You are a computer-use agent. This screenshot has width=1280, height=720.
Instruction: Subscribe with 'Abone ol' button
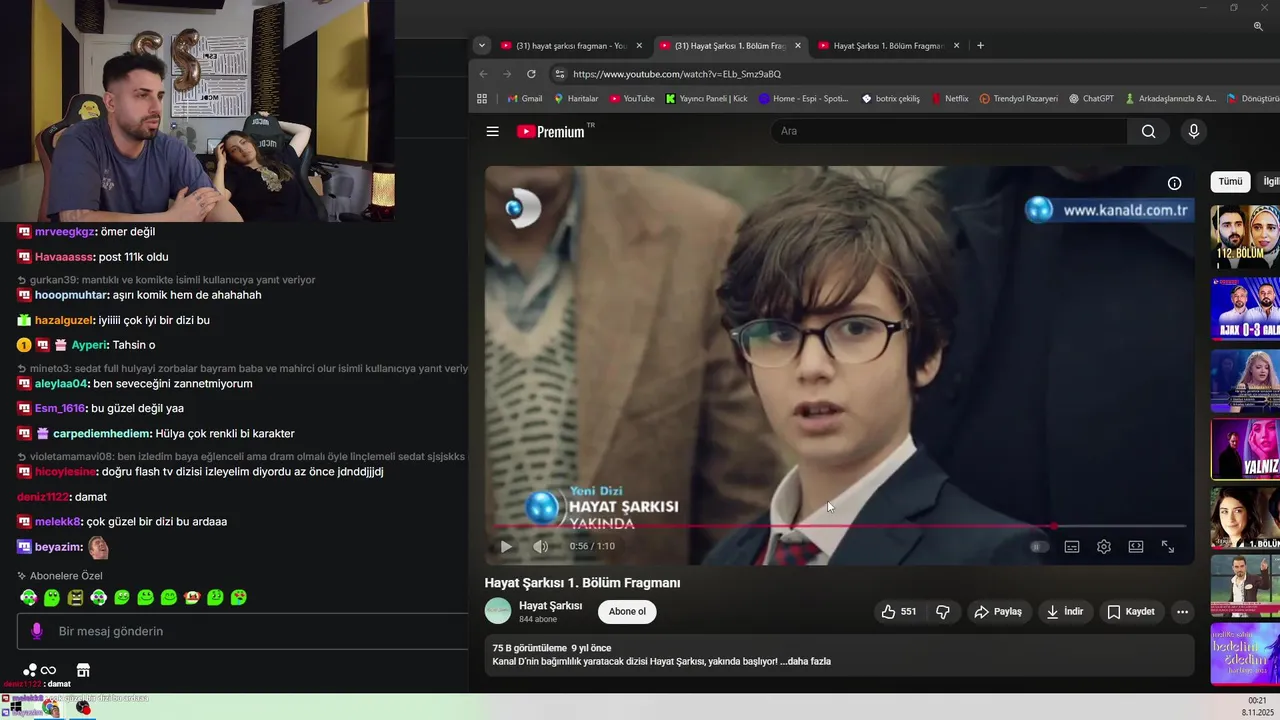click(x=627, y=611)
